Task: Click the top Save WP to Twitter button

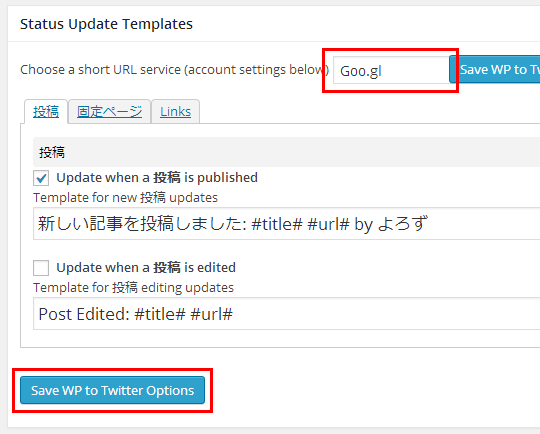Action: 495,70
